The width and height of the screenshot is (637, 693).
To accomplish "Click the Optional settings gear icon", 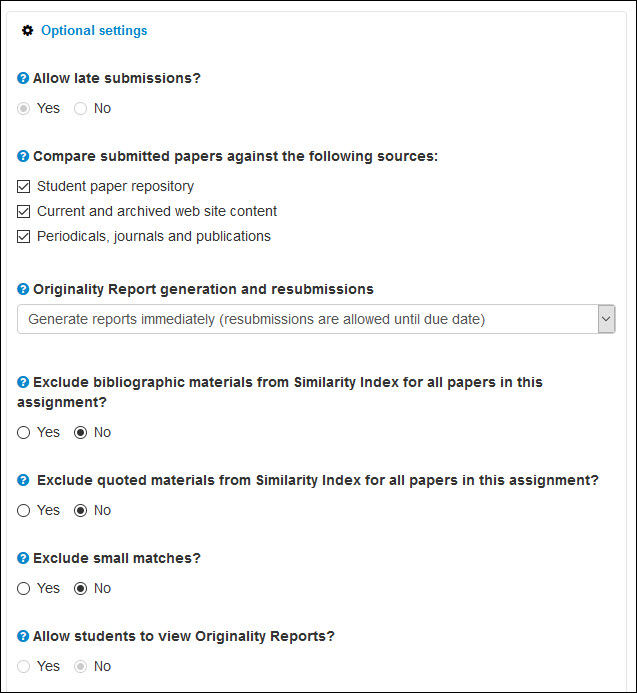I will click(28, 31).
